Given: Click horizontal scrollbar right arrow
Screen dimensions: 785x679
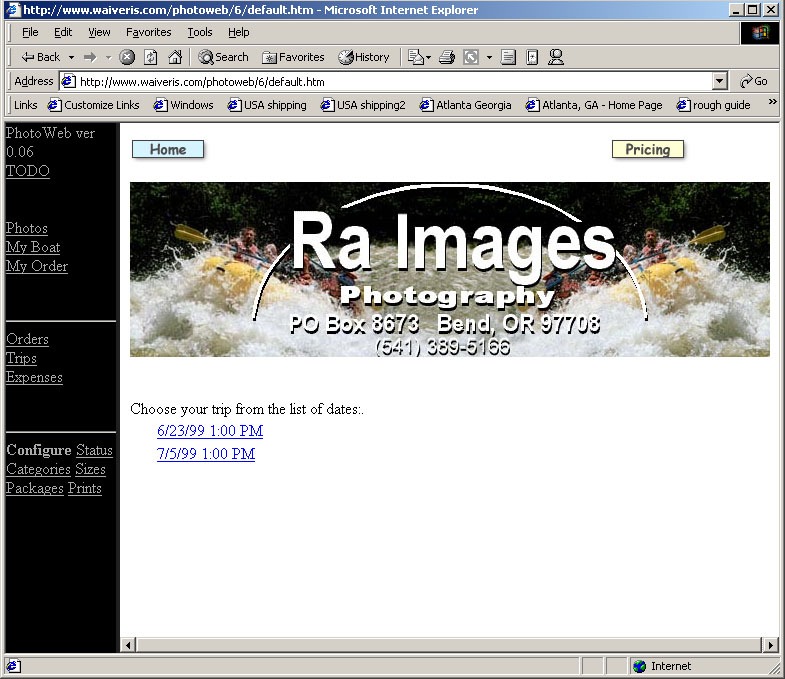Looking at the screenshot, I should 770,645.
